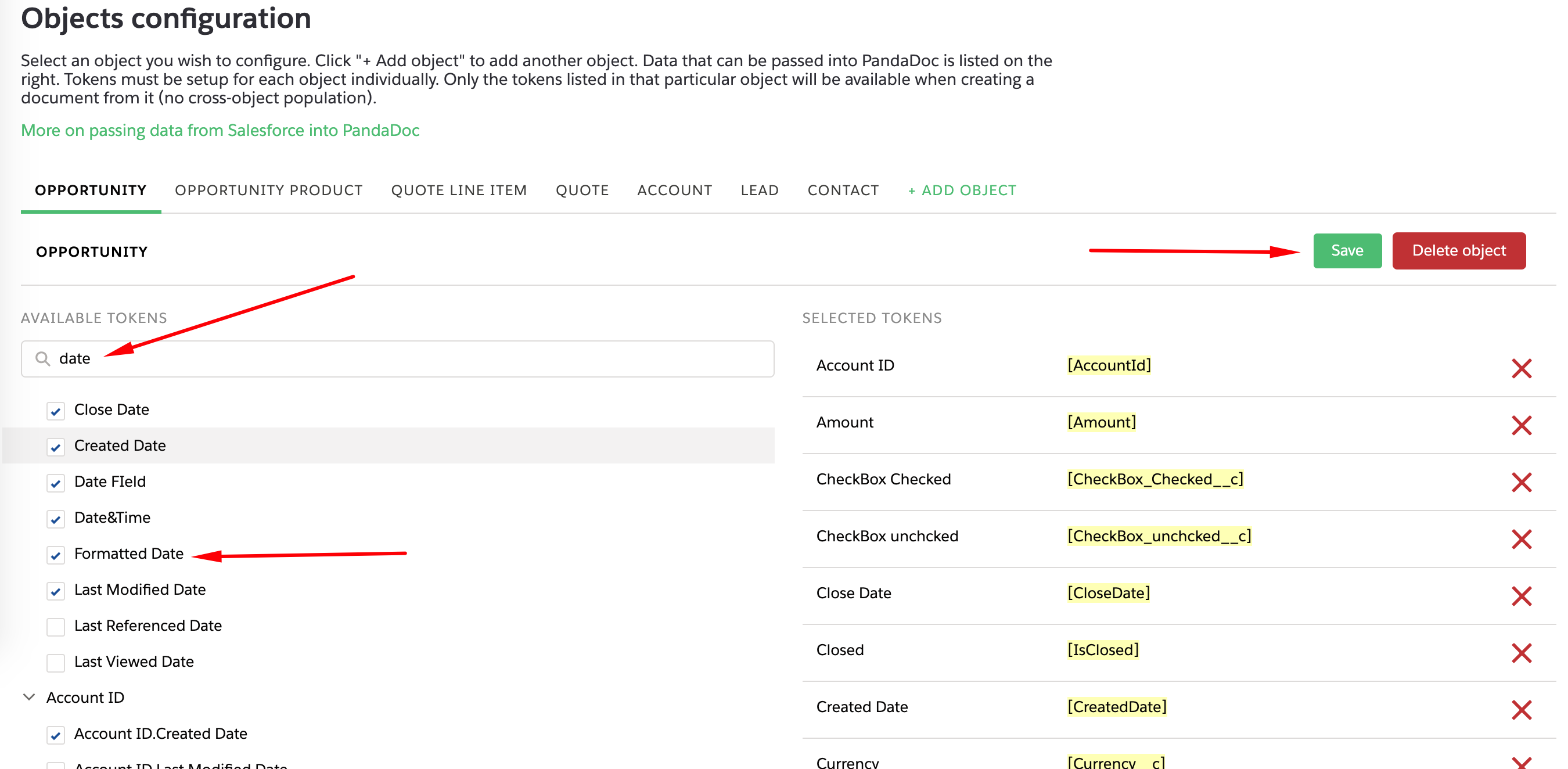1568x769 pixels.
Task: Remove the Closed token with red X
Action: tap(1521, 653)
